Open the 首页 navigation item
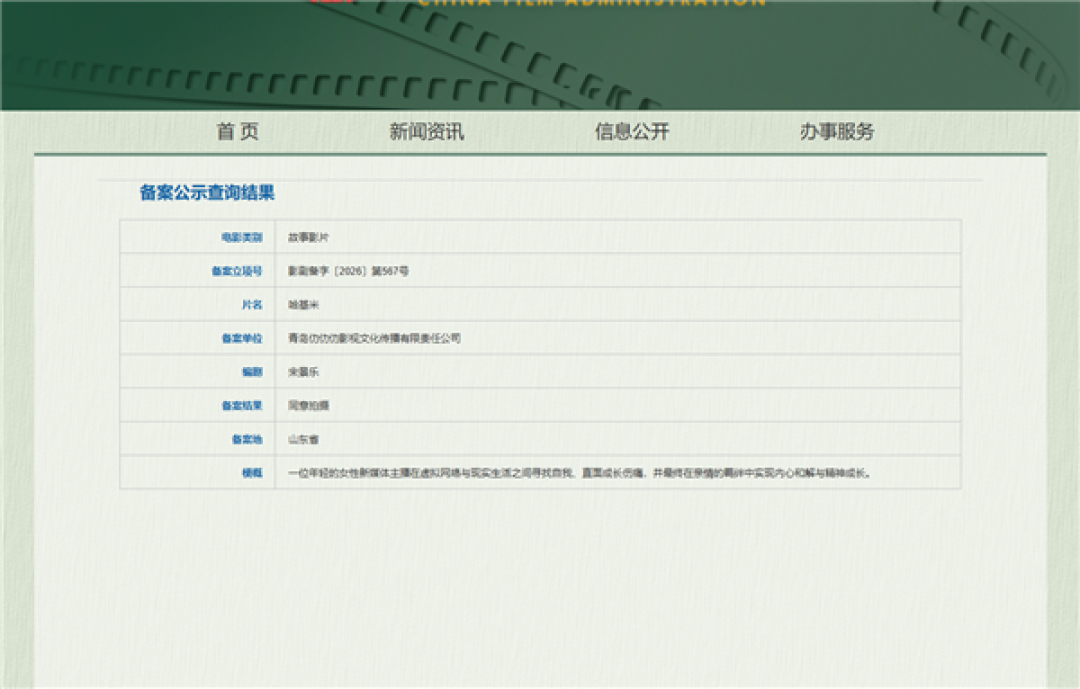 click(238, 131)
